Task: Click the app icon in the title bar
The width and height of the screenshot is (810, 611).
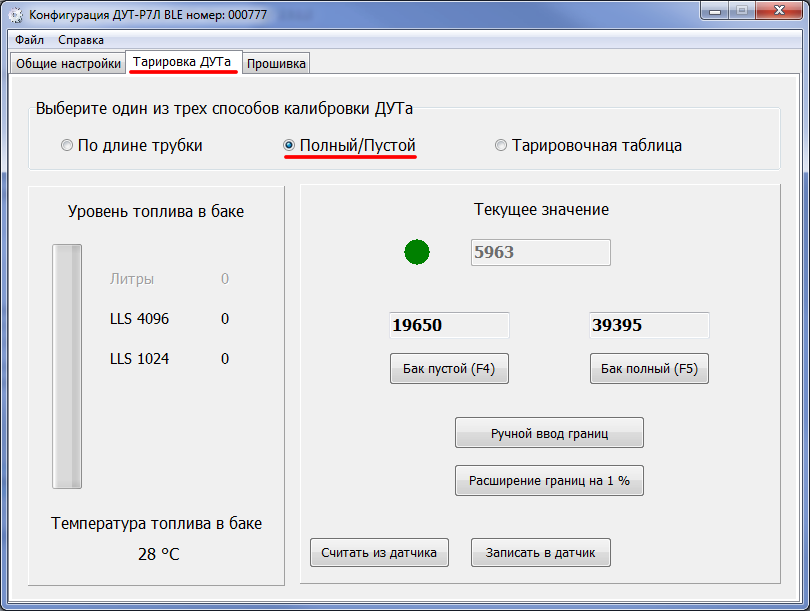Action: (16, 14)
